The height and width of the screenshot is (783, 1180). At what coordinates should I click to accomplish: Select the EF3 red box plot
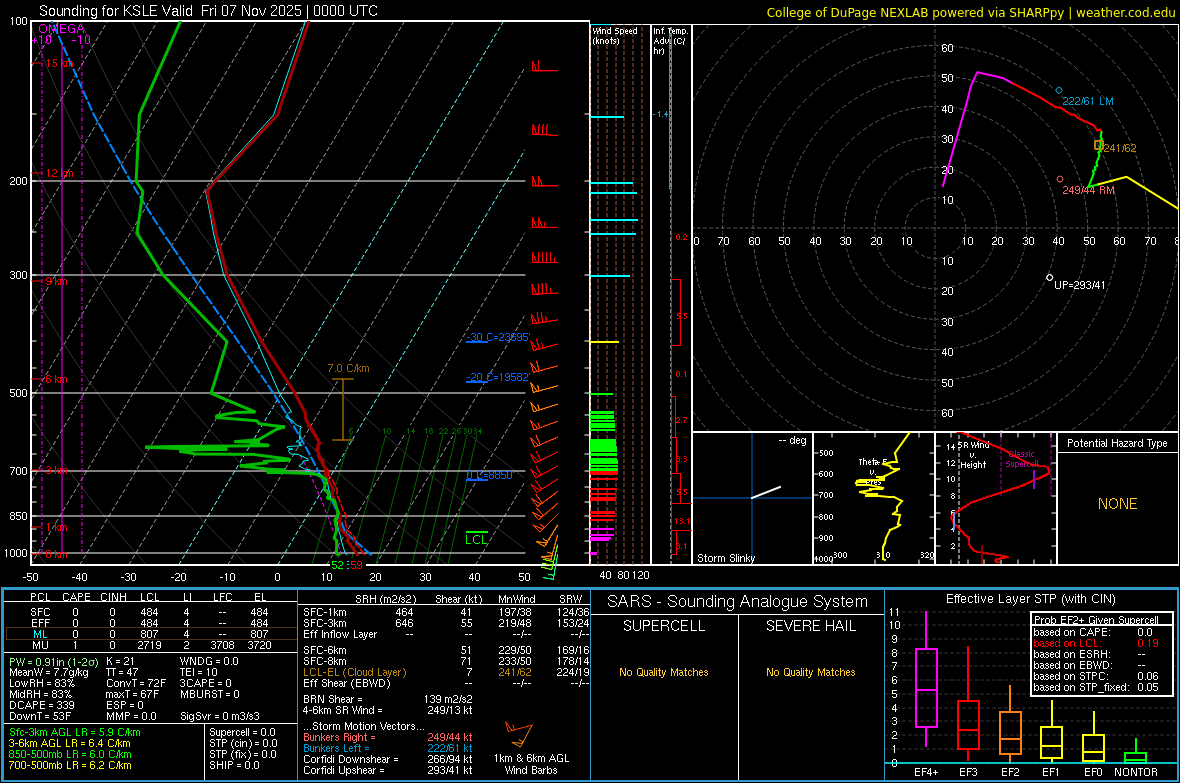(x=968, y=704)
